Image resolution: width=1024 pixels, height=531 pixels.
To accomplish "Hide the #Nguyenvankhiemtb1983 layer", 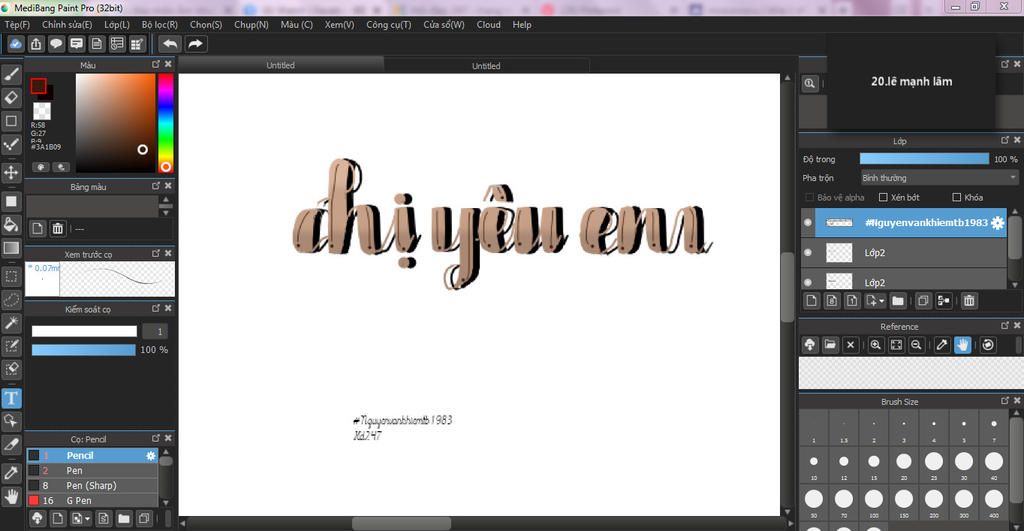I will tap(808, 223).
